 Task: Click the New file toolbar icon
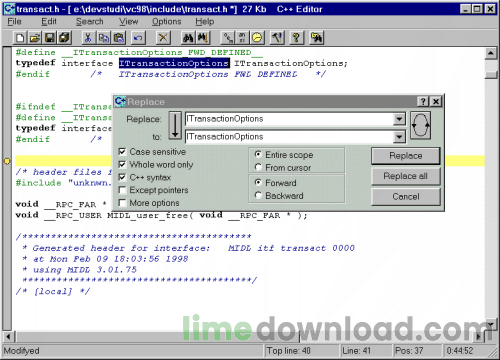(x=20, y=38)
